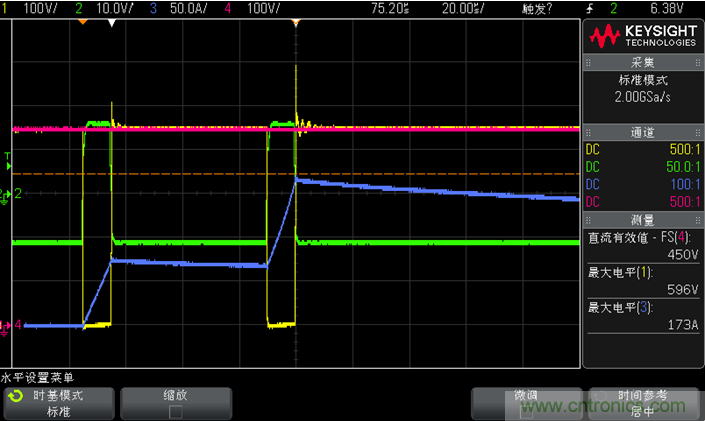Image resolution: width=705 pixels, height=421 pixels.
Task: Click the white delay reference triangle marker
Action: pos(112,22)
